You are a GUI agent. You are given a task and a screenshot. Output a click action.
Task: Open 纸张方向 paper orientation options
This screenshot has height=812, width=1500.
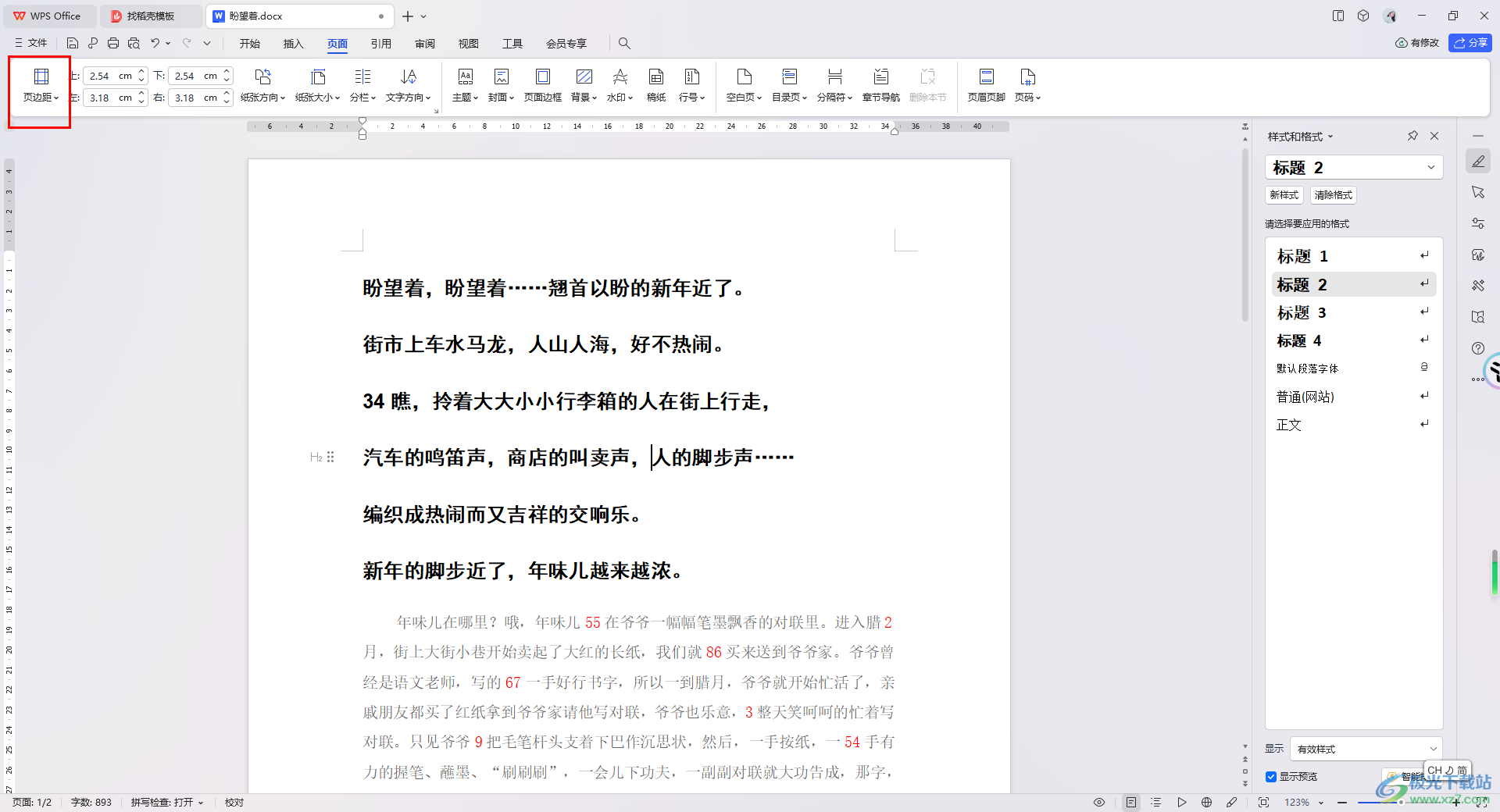click(262, 86)
